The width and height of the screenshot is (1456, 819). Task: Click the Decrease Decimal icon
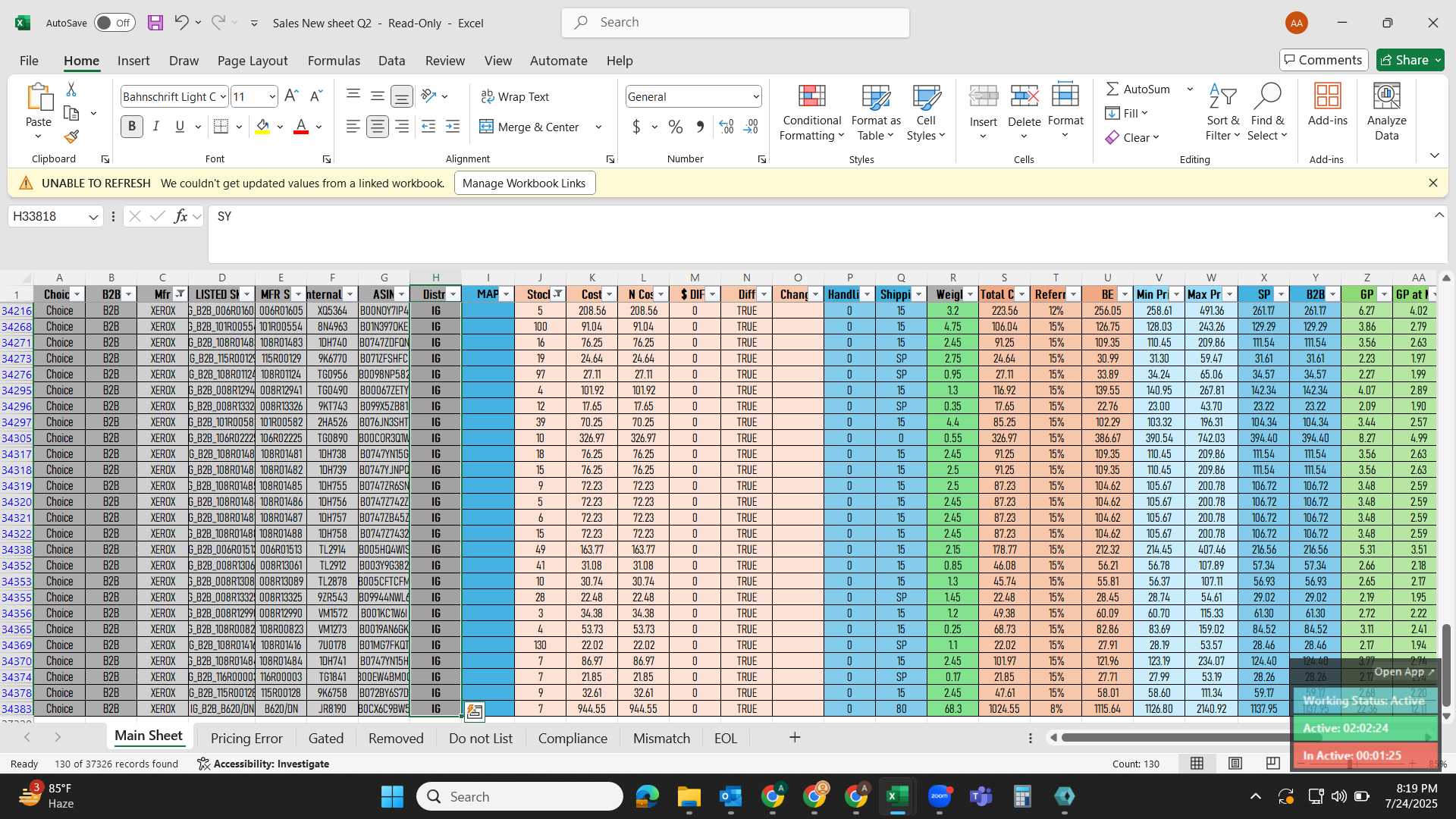(x=751, y=127)
